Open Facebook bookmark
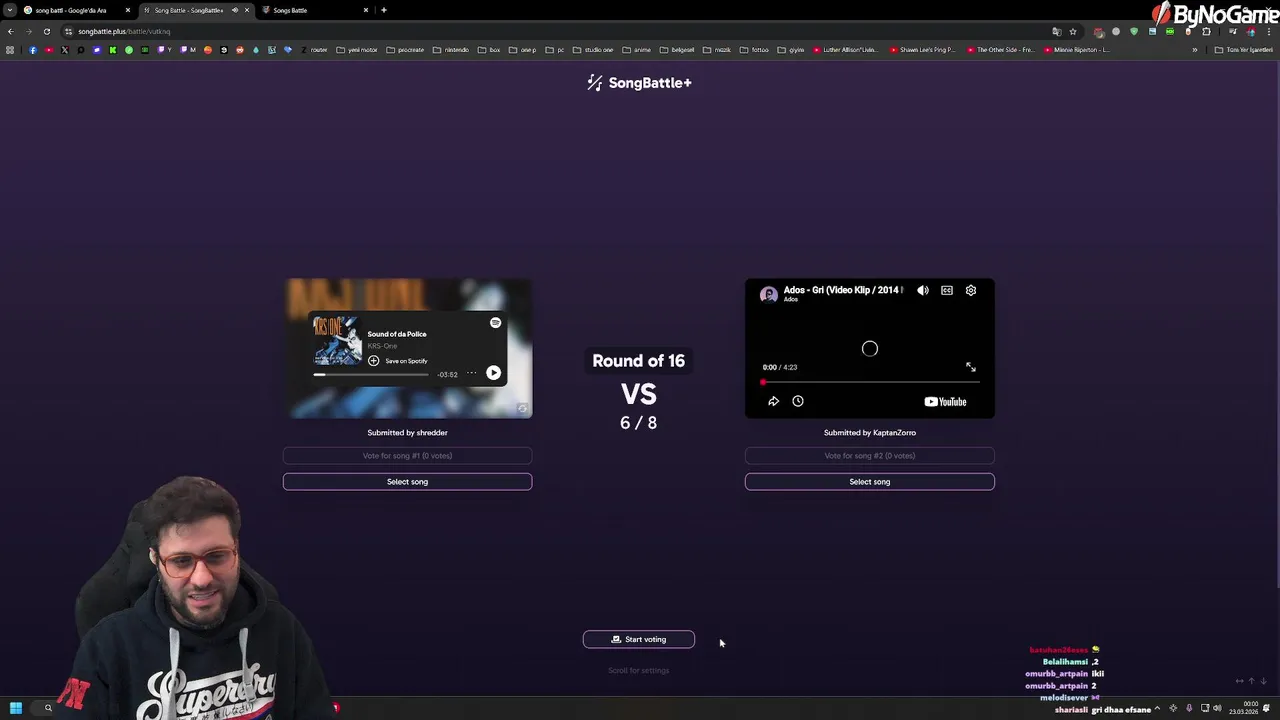1280x720 pixels. [x=33, y=50]
